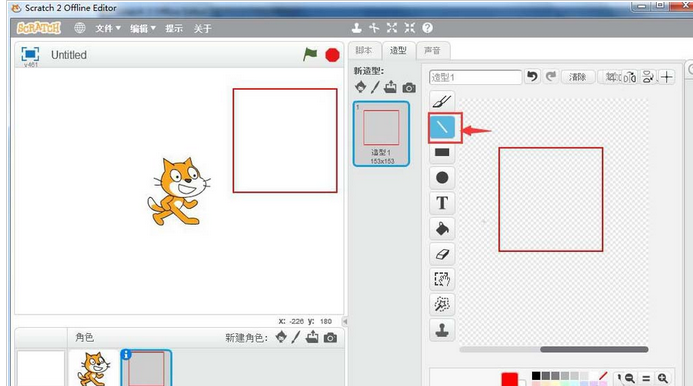Paint a new costume
The width and height of the screenshot is (693, 386).
[375, 87]
